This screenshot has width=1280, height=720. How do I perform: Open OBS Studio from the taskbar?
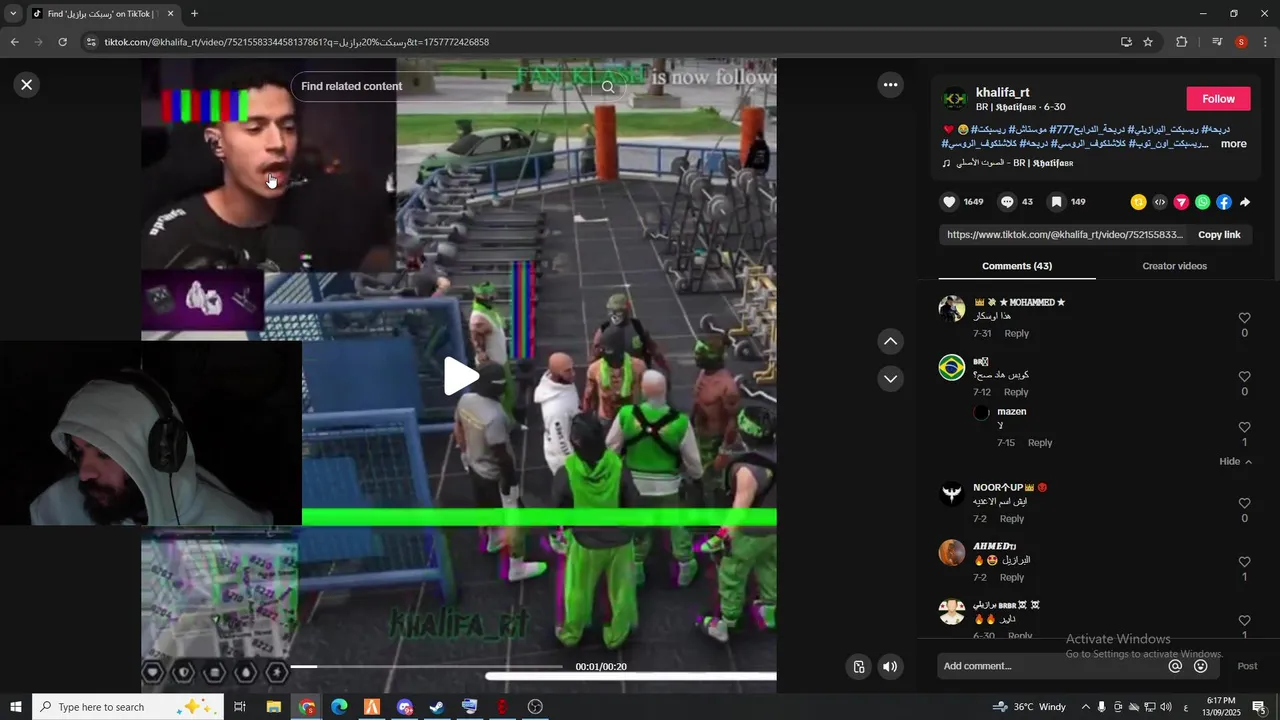[x=535, y=707]
